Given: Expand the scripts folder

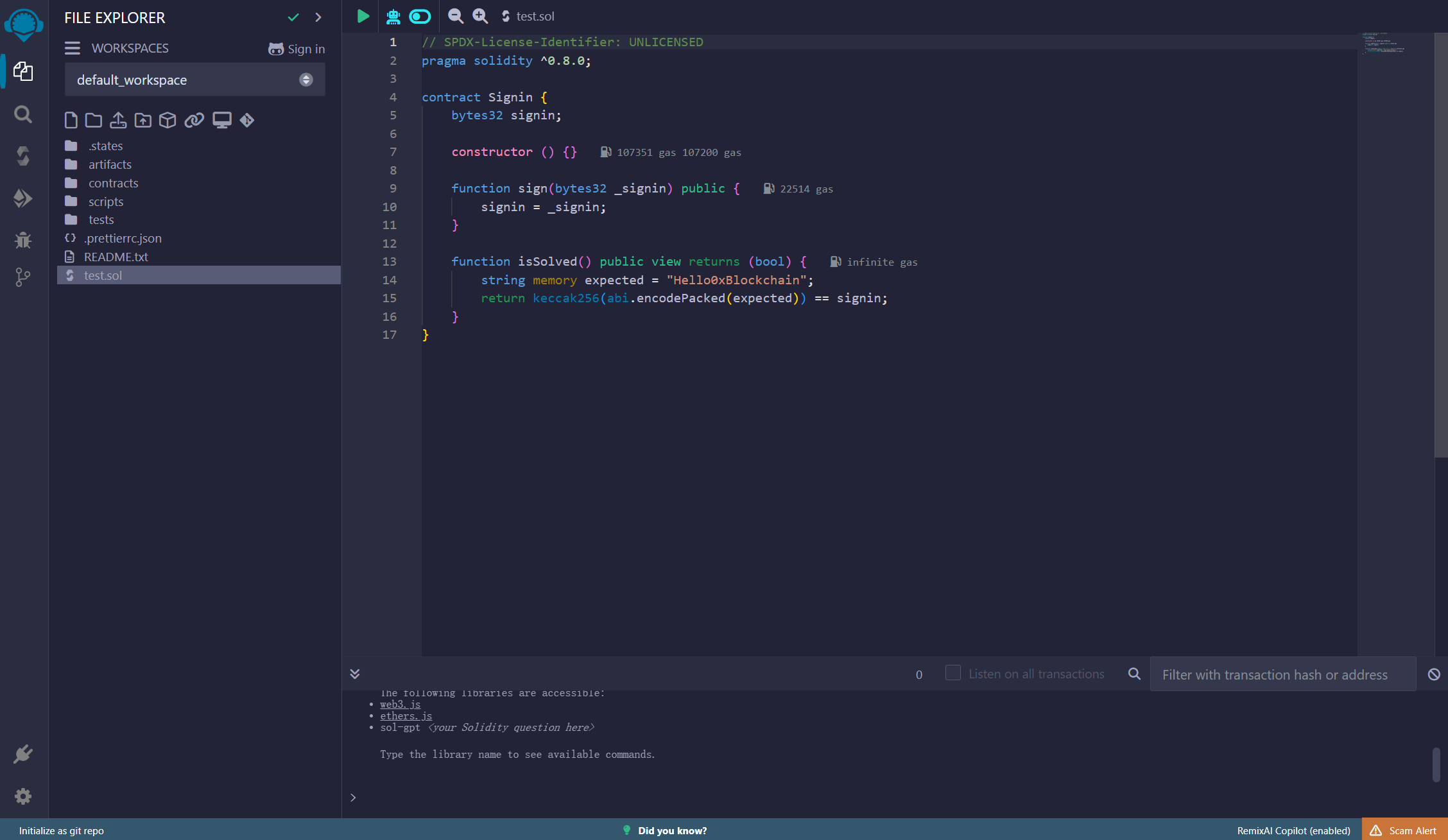Looking at the screenshot, I should tap(106, 202).
